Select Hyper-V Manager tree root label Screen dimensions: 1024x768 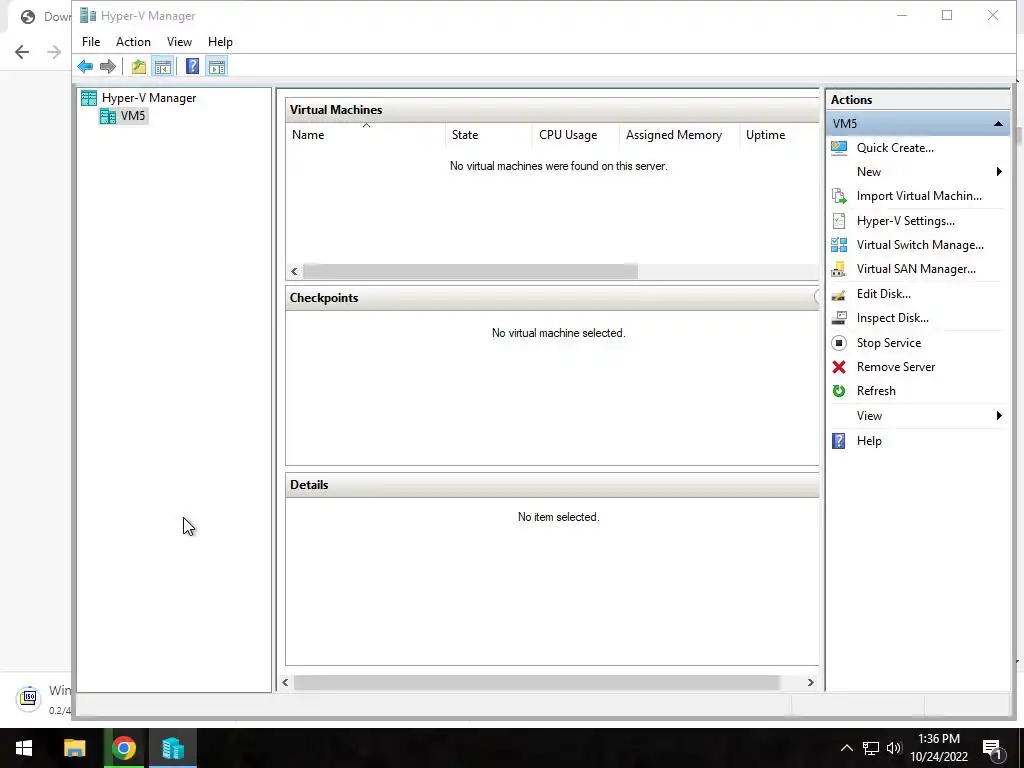tap(149, 98)
